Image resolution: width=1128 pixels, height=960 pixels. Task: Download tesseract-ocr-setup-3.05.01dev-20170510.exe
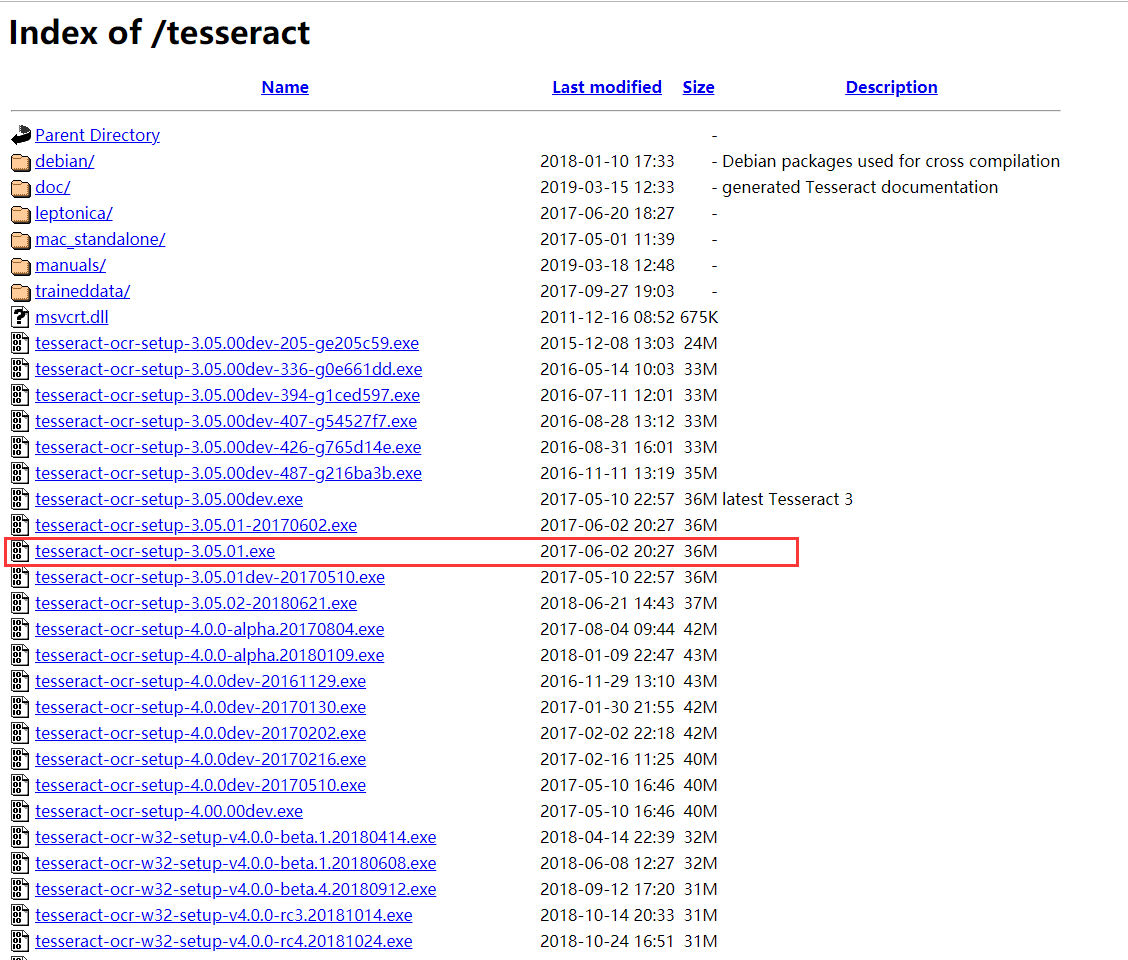pos(210,577)
